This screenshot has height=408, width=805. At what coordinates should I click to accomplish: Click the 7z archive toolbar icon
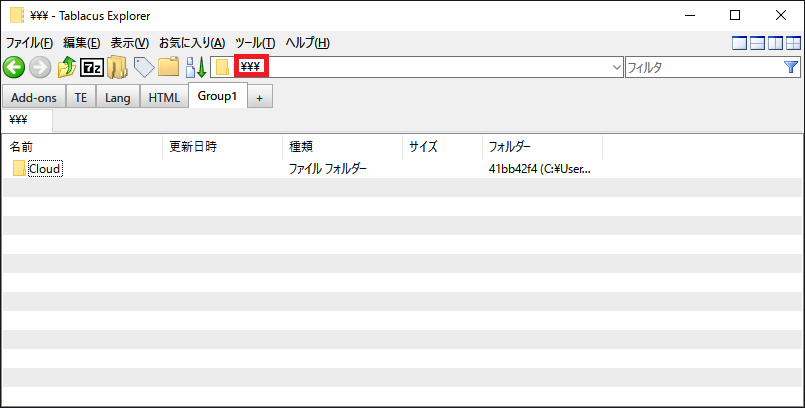tap(92, 67)
